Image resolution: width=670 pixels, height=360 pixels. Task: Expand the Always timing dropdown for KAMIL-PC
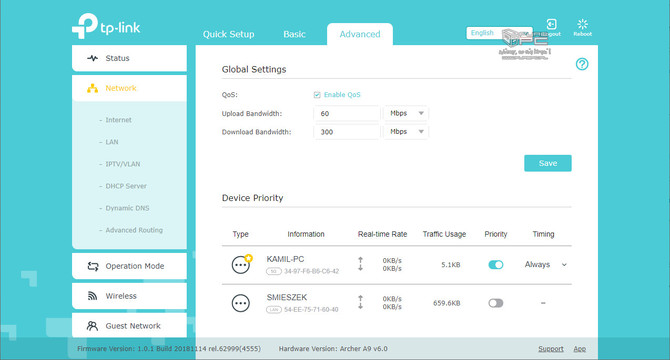(x=564, y=265)
